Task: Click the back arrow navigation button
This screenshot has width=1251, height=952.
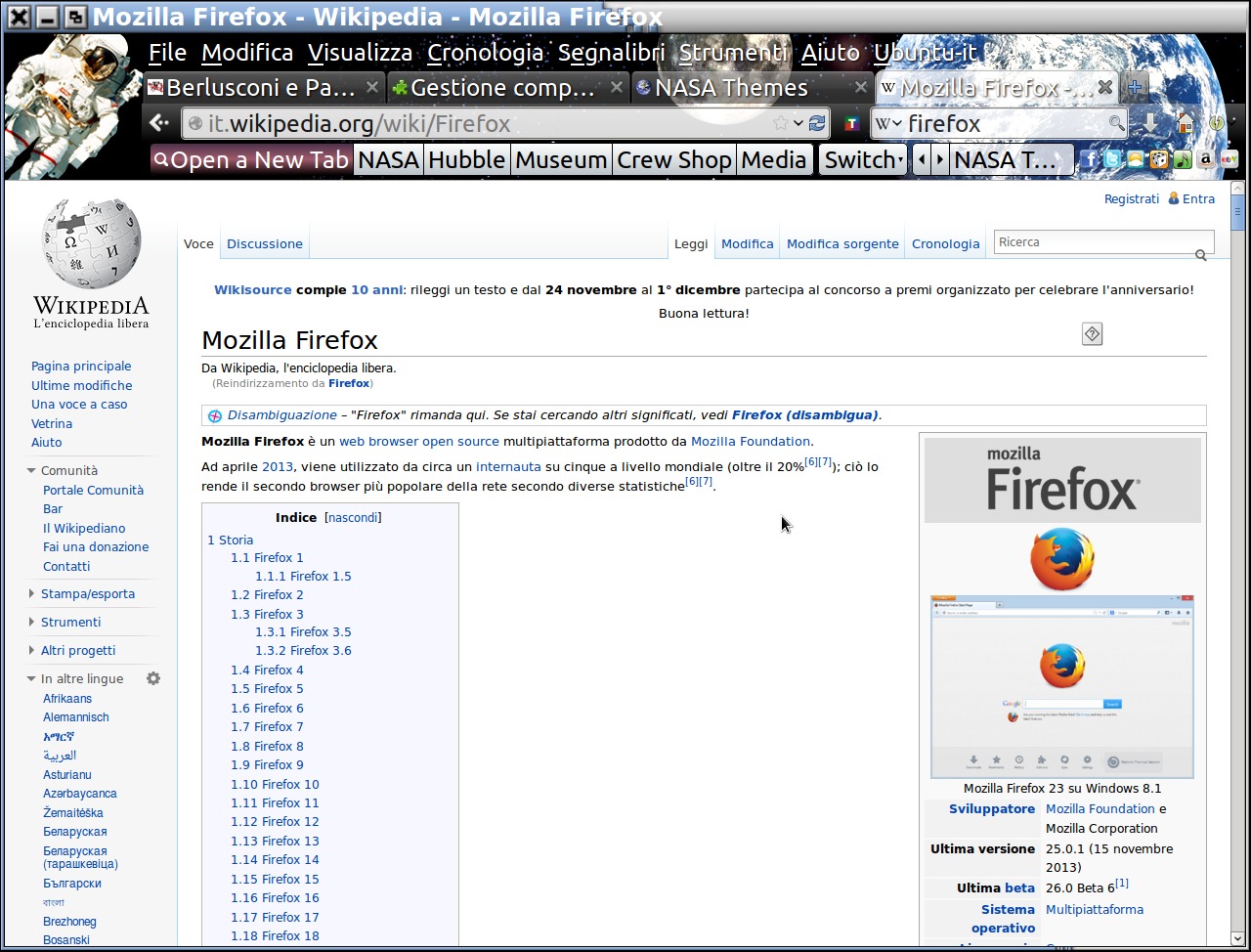Action: (159, 123)
